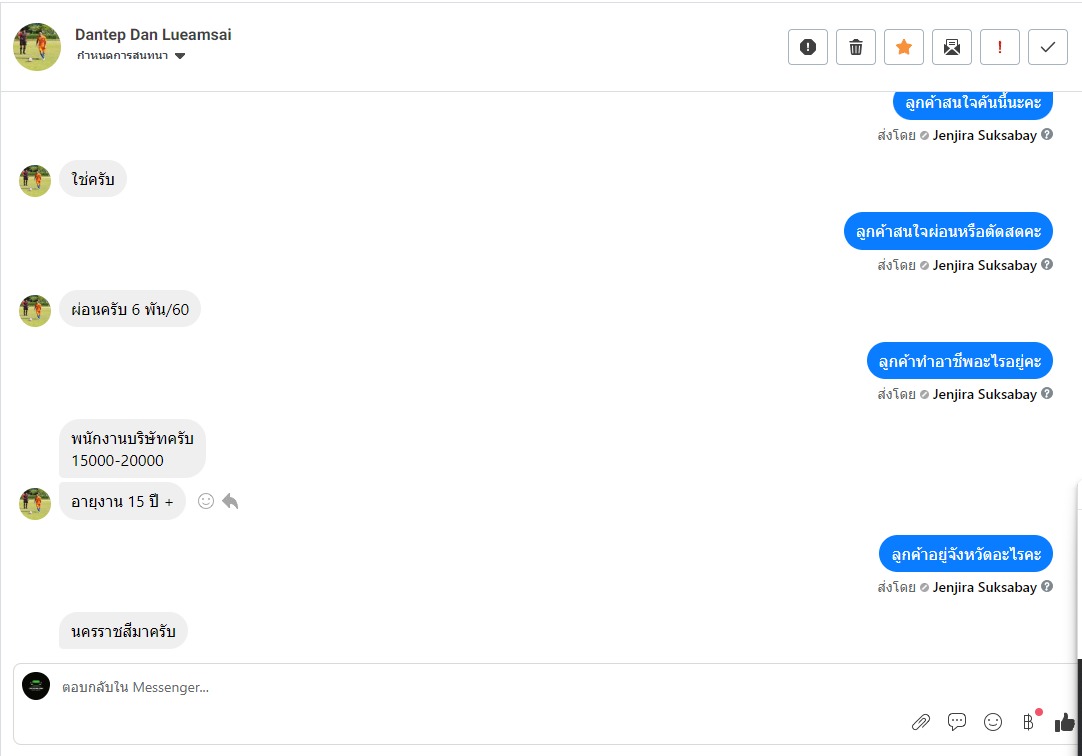Click Jenjira Suksabay sender name under first message
Image resolution: width=1082 pixels, height=756 pixels.
click(x=985, y=135)
